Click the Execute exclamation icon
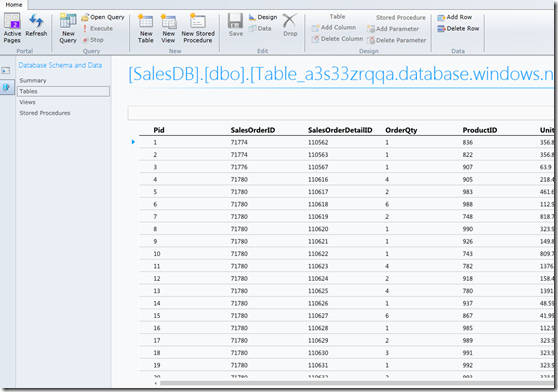Screen dimensions: 558x392 tap(85, 28)
